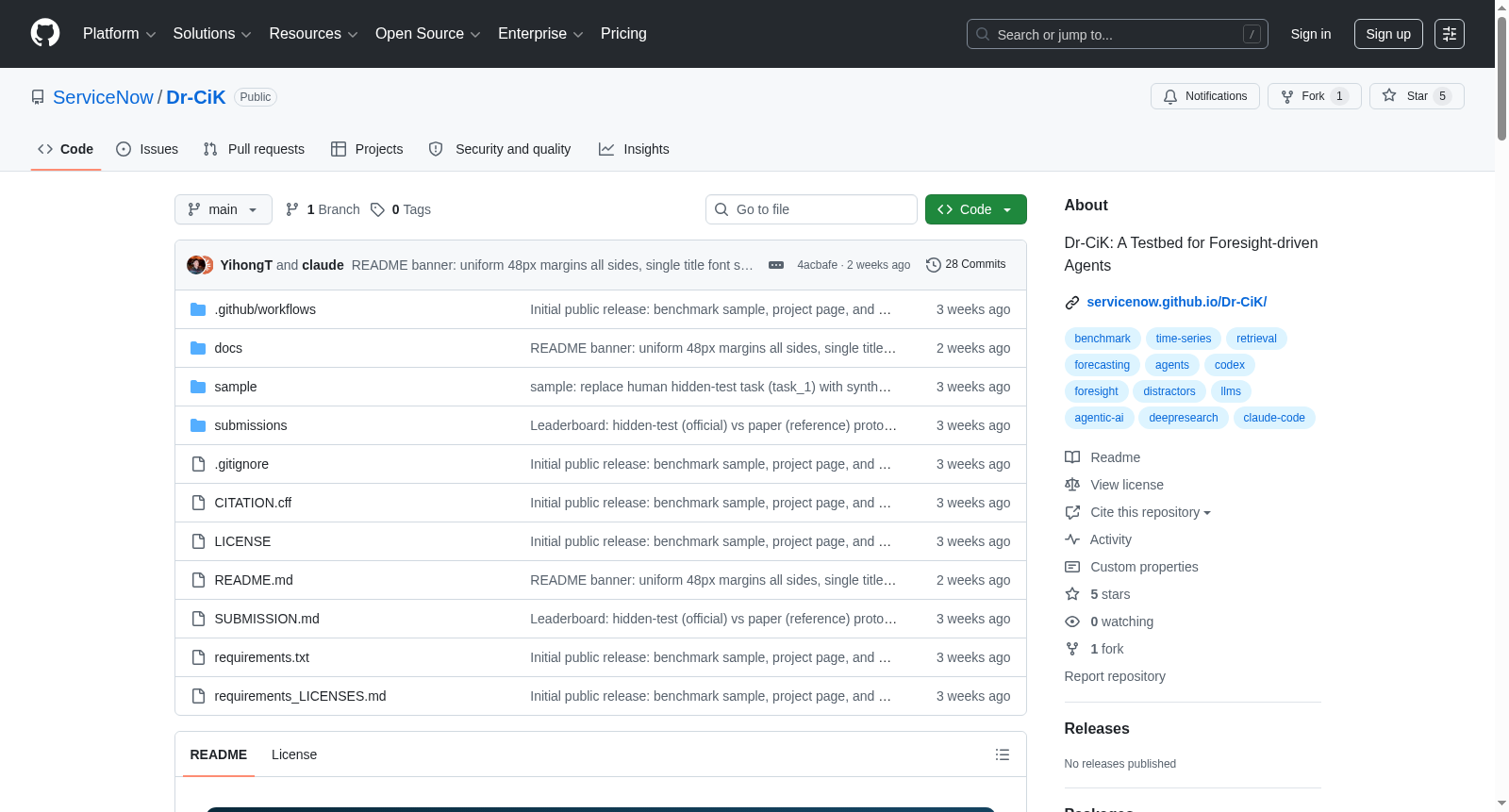Expand the Resources menu
Image resolution: width=1509 pixels, height=812 pixels.
click(x=314, y=34)
